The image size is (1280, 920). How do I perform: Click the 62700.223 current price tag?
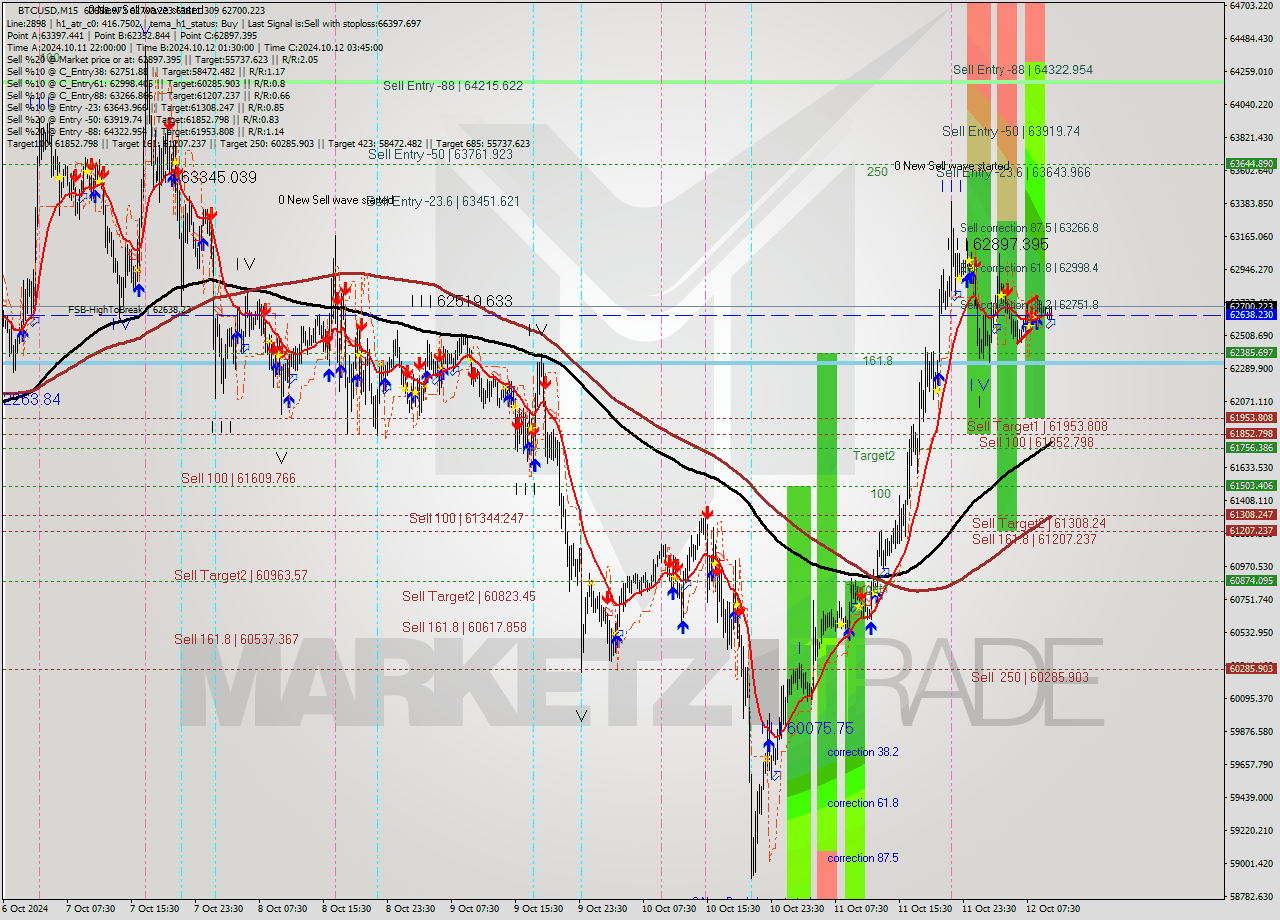(x=1251, y=305)
